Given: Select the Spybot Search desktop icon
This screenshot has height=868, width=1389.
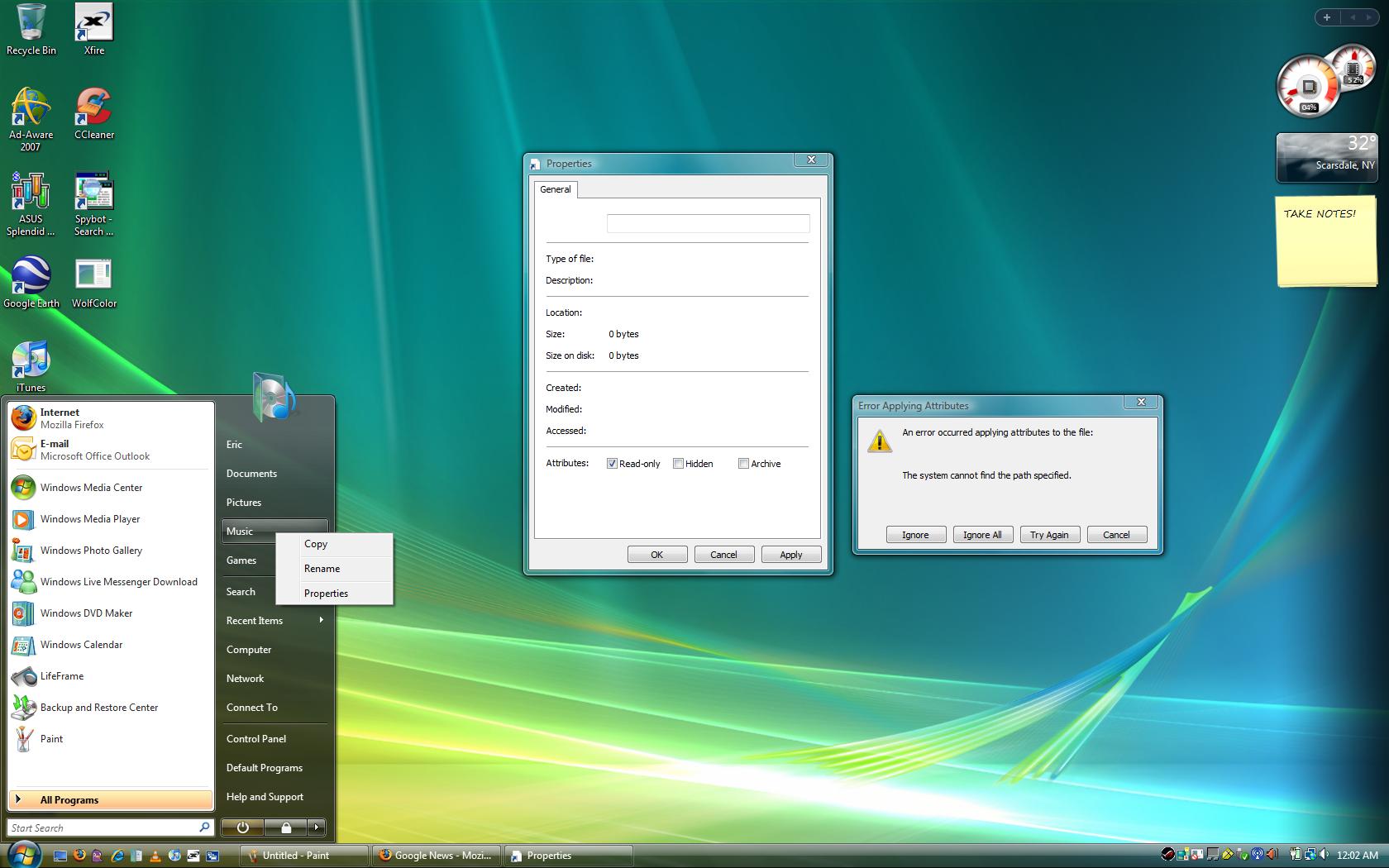Looking at the screenshot, I should tap(94, 204).
